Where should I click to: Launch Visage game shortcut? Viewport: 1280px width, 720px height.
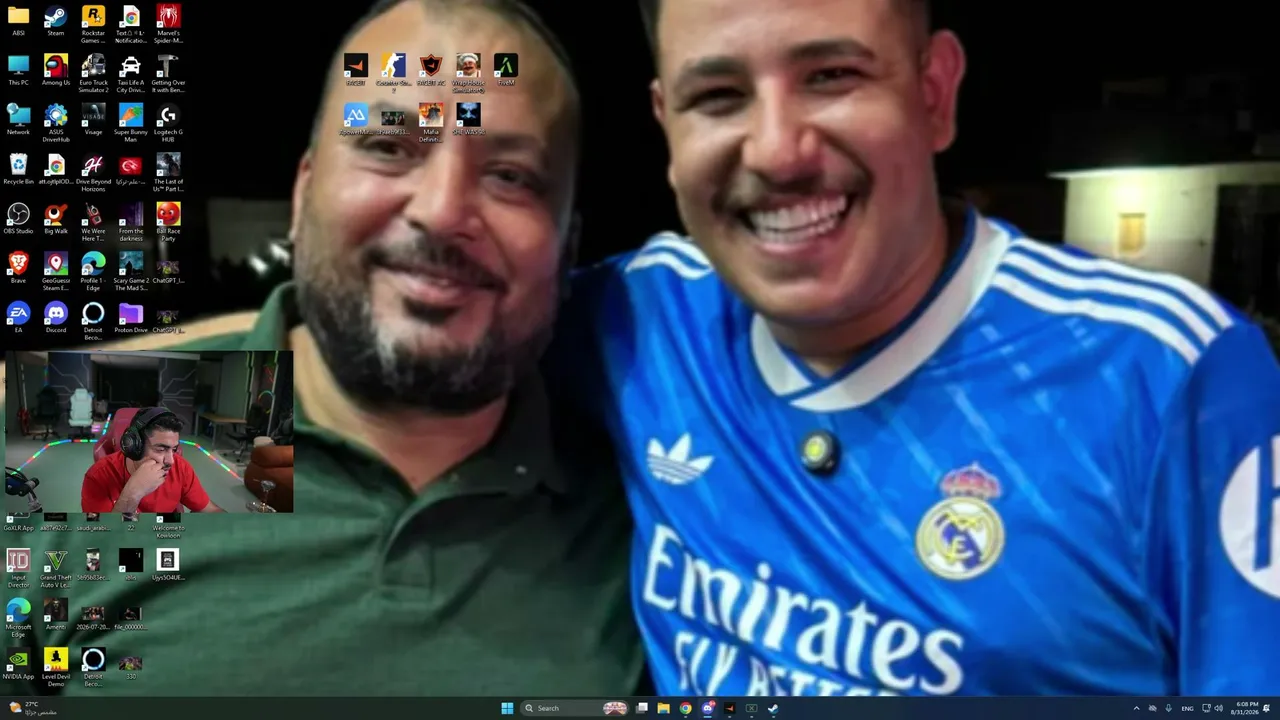[x=93, y=120]
